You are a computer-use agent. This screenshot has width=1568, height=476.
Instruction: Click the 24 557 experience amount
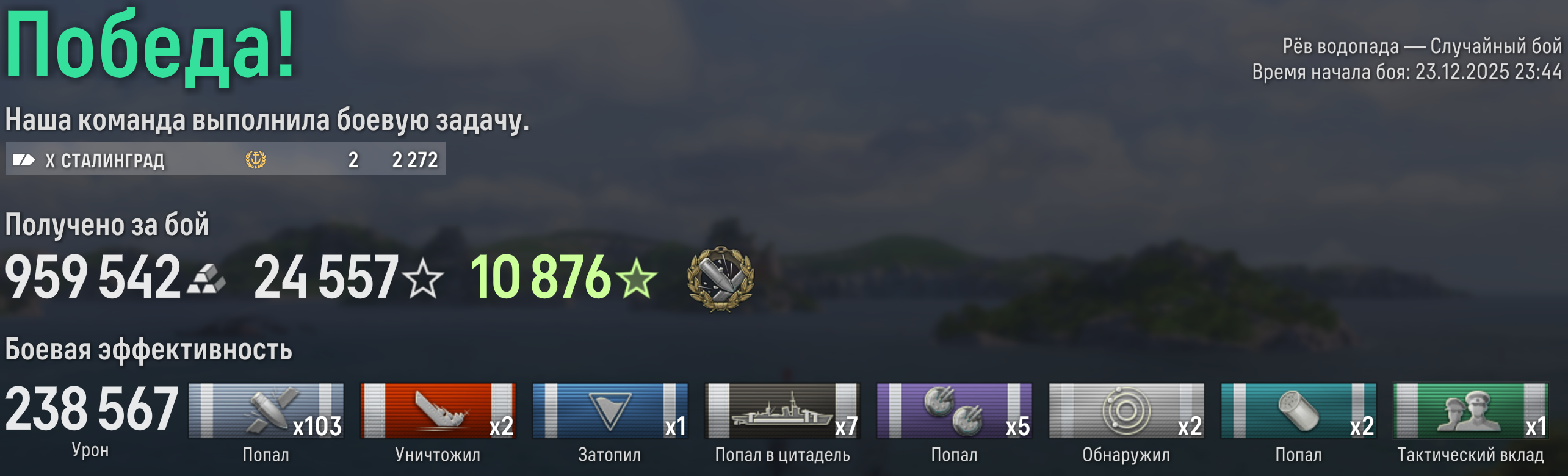[x=327, y=278]
